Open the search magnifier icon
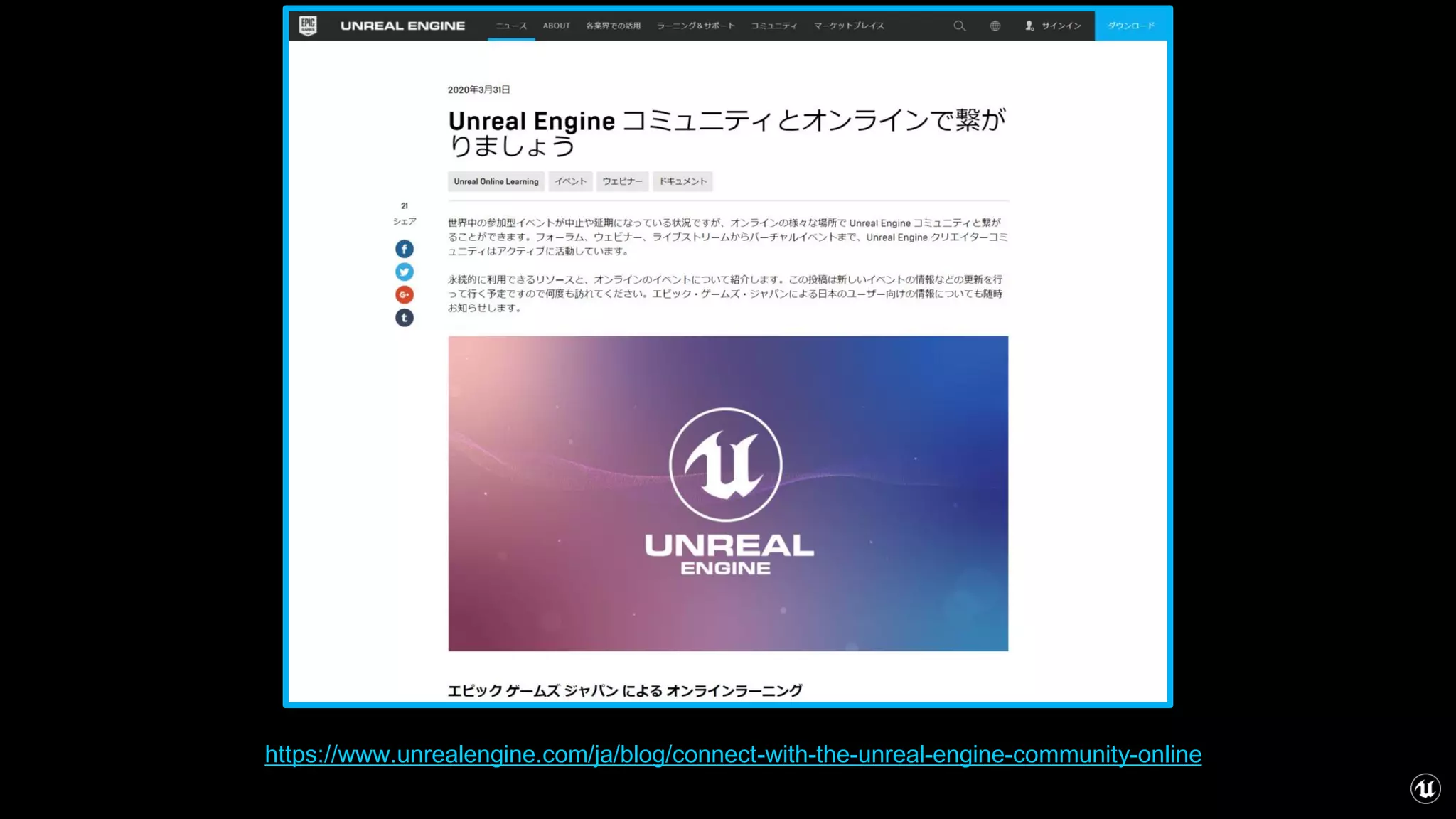Screen dimensions: 1456x819 point(959,26)
